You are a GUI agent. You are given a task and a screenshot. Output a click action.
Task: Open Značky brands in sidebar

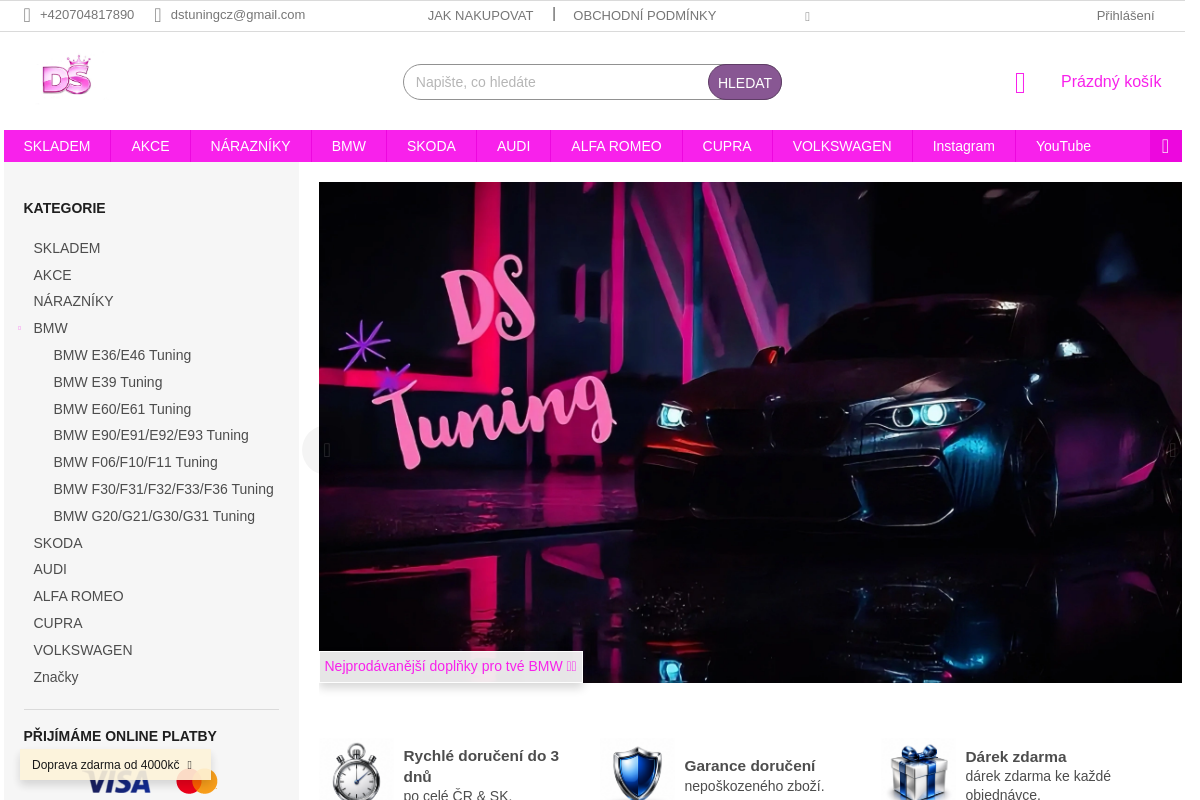(x=56, y=677)
